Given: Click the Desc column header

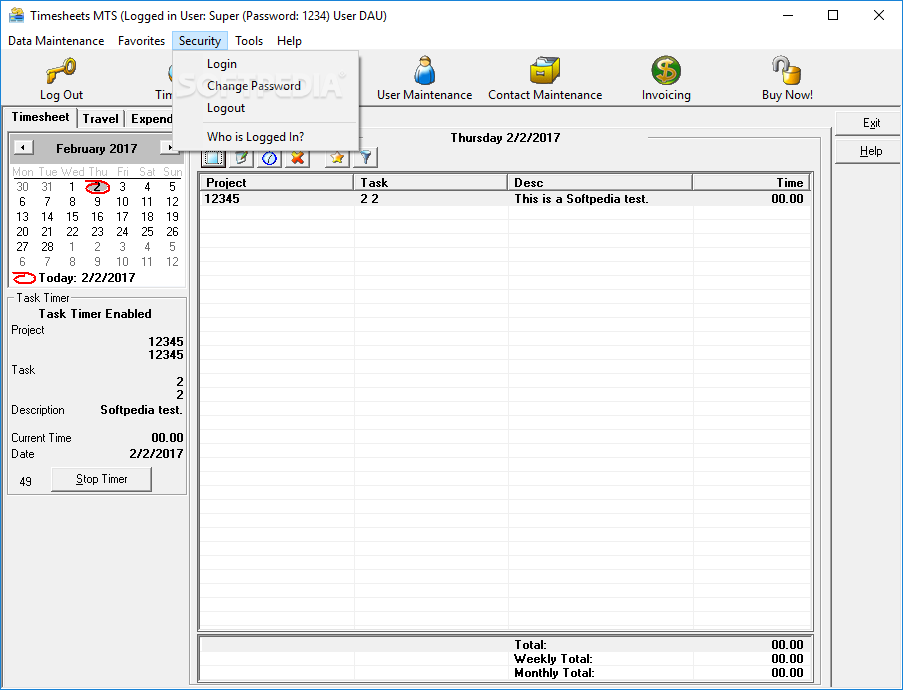Looking at the screenshot, I should [x=600, y=183].
